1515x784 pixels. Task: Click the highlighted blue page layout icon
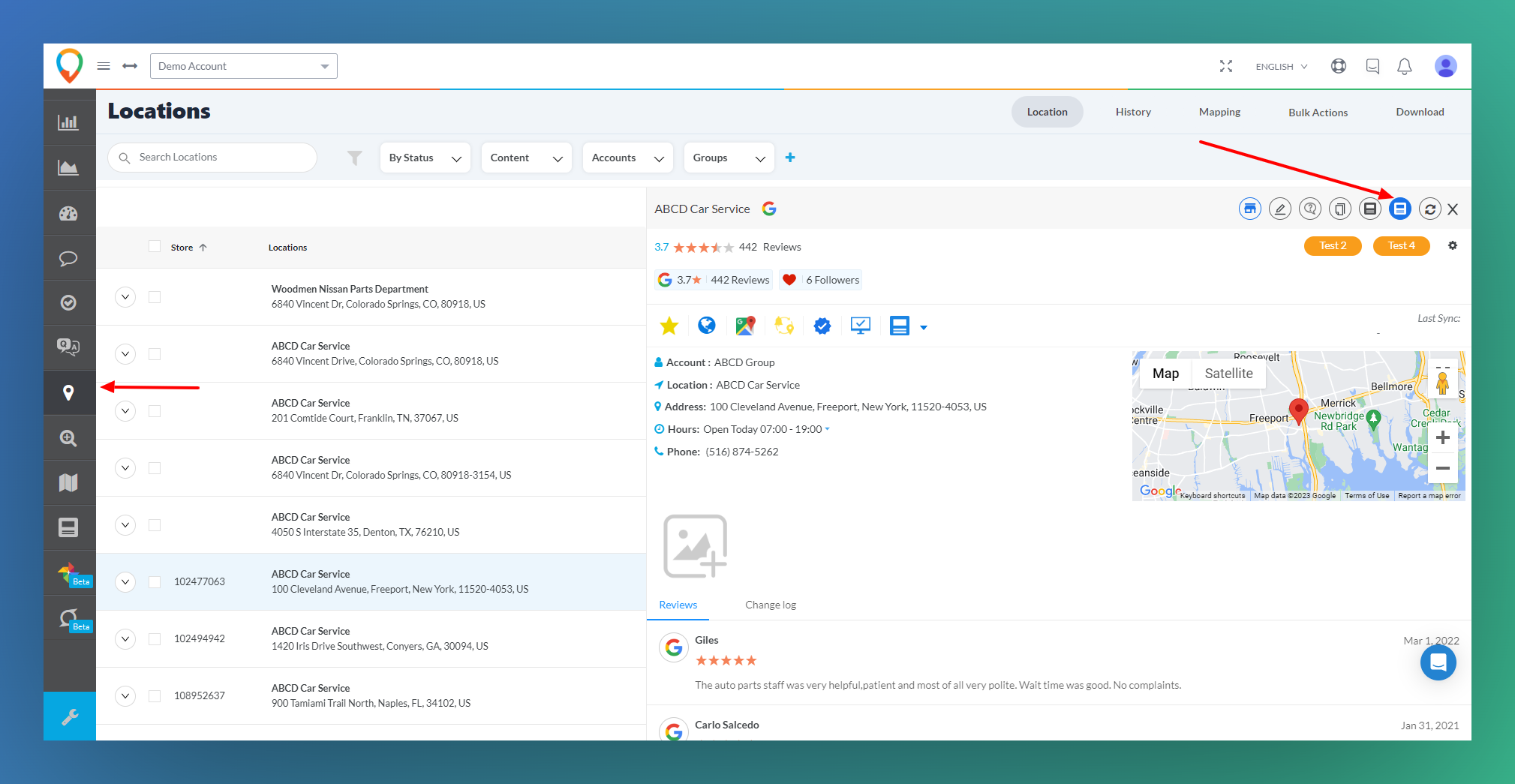click(1400, 209)
